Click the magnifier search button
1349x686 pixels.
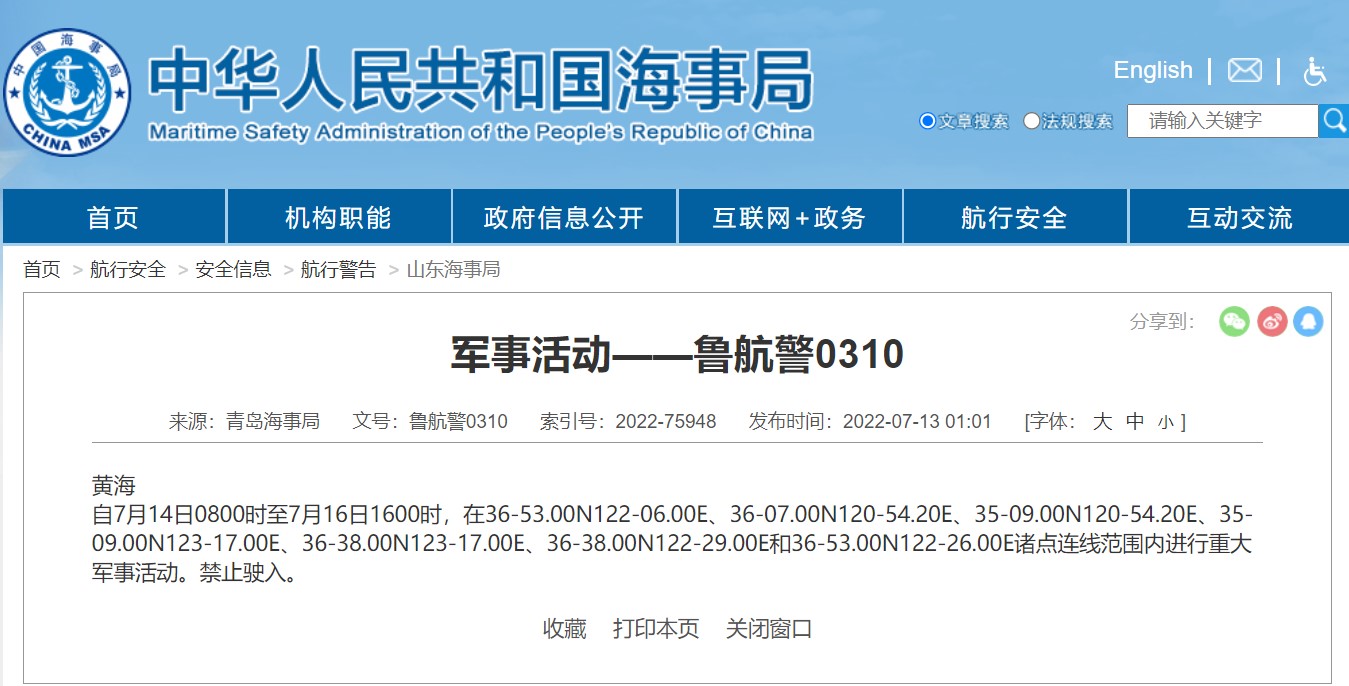pyautogui.click(x=1334, y=121)
